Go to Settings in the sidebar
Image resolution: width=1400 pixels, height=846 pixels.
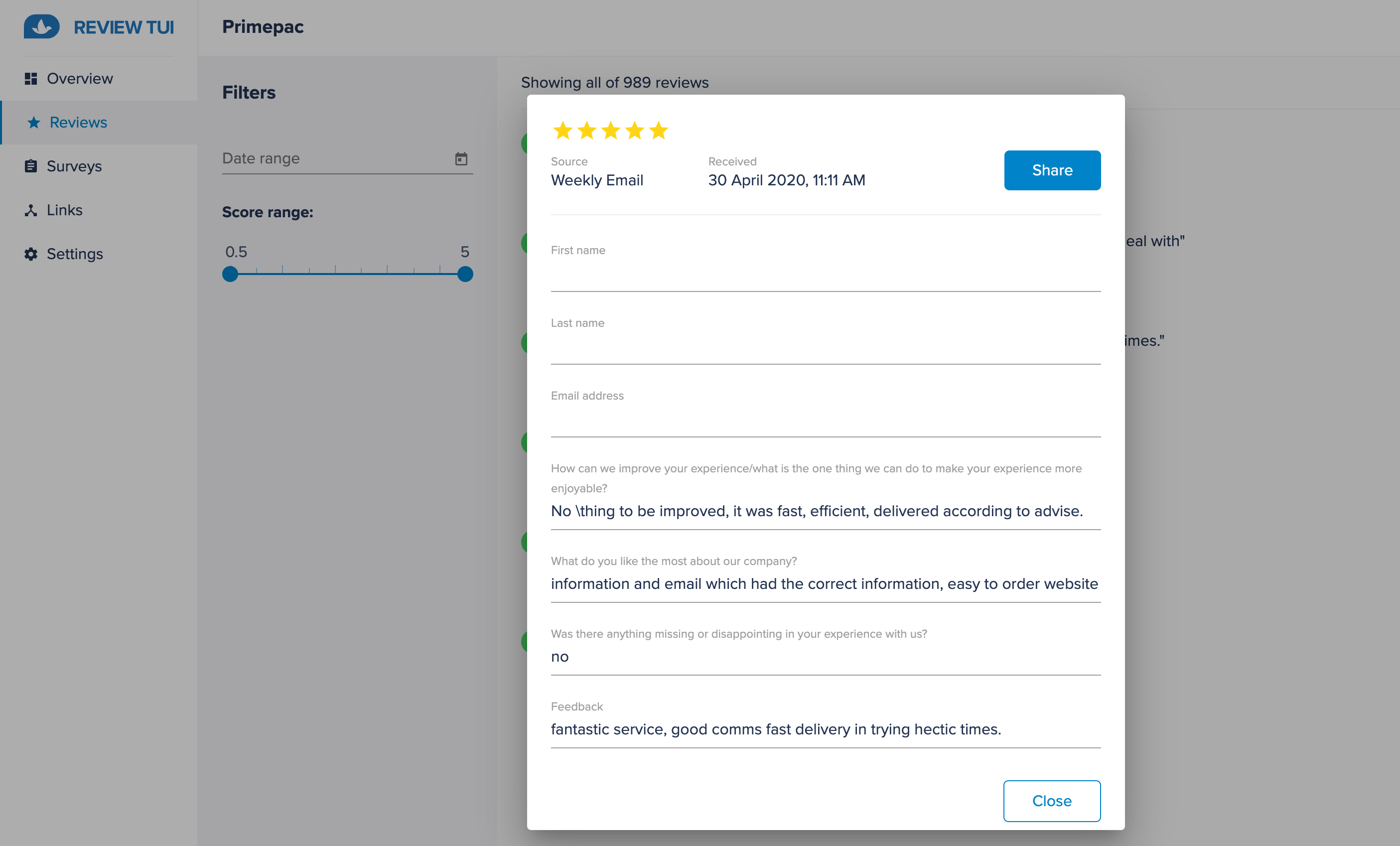(x=99, y=254)
